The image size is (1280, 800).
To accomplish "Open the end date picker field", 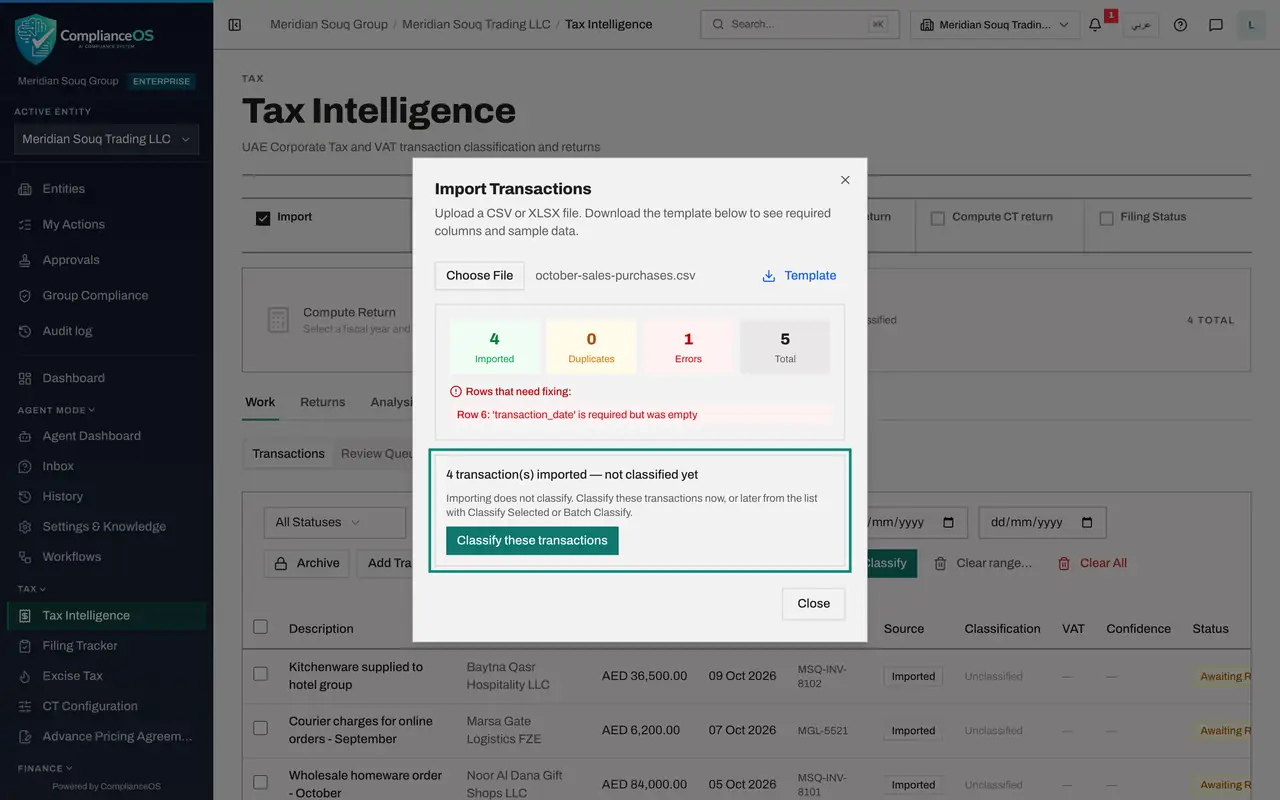I will click(1042, 522).
